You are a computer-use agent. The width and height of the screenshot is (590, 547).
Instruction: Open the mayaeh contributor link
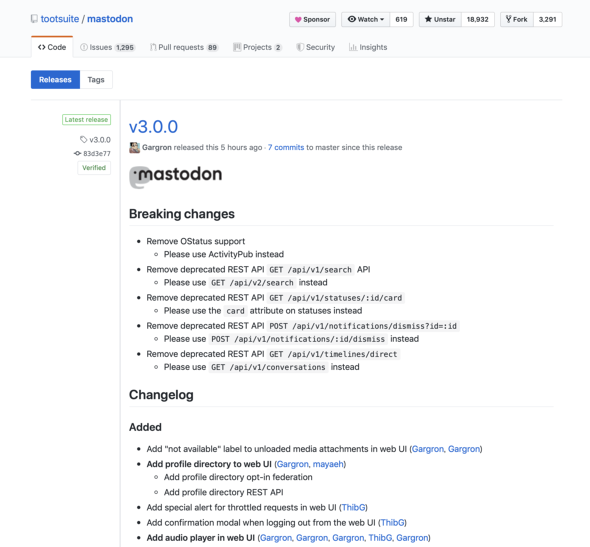pyautogui.click(x=328, y=464)
